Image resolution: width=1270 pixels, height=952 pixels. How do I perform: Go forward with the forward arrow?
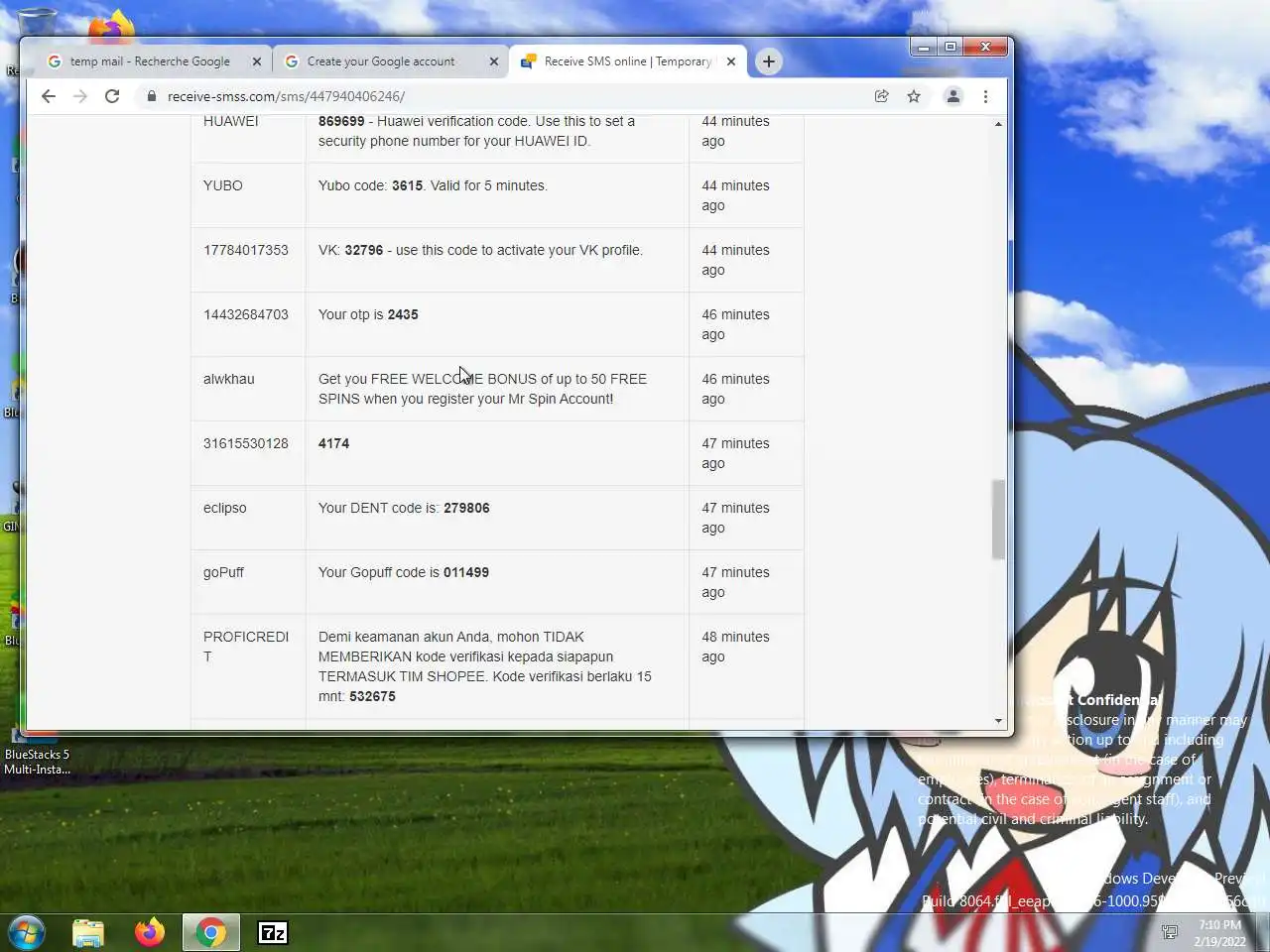(80, 96)
